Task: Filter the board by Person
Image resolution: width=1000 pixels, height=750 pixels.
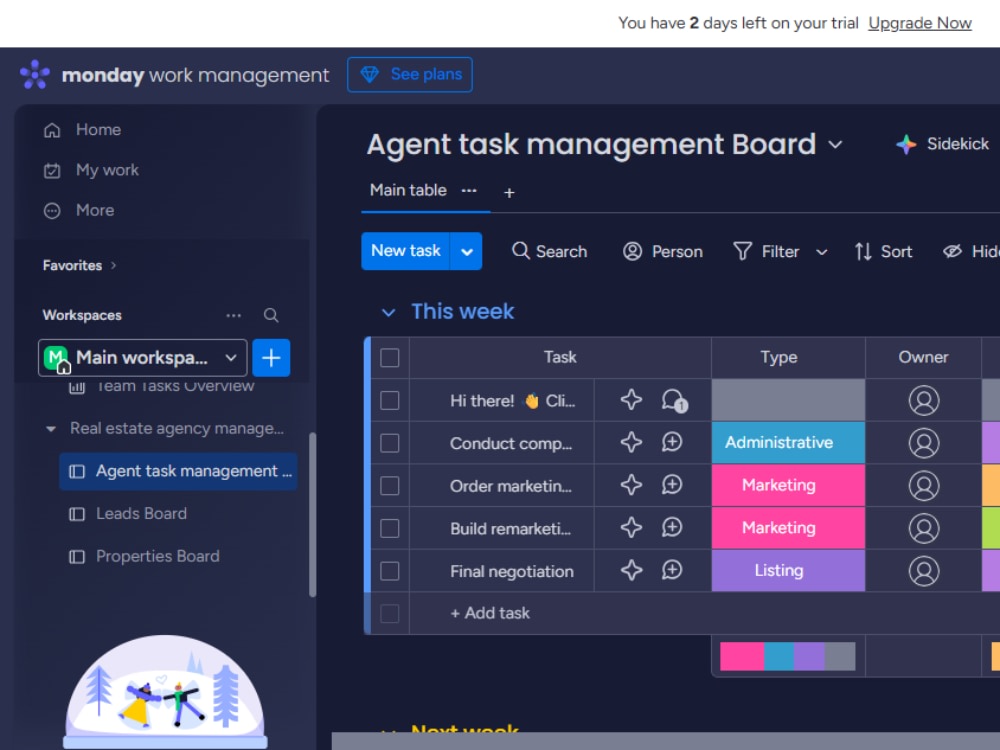Action: tap(663, 251)
